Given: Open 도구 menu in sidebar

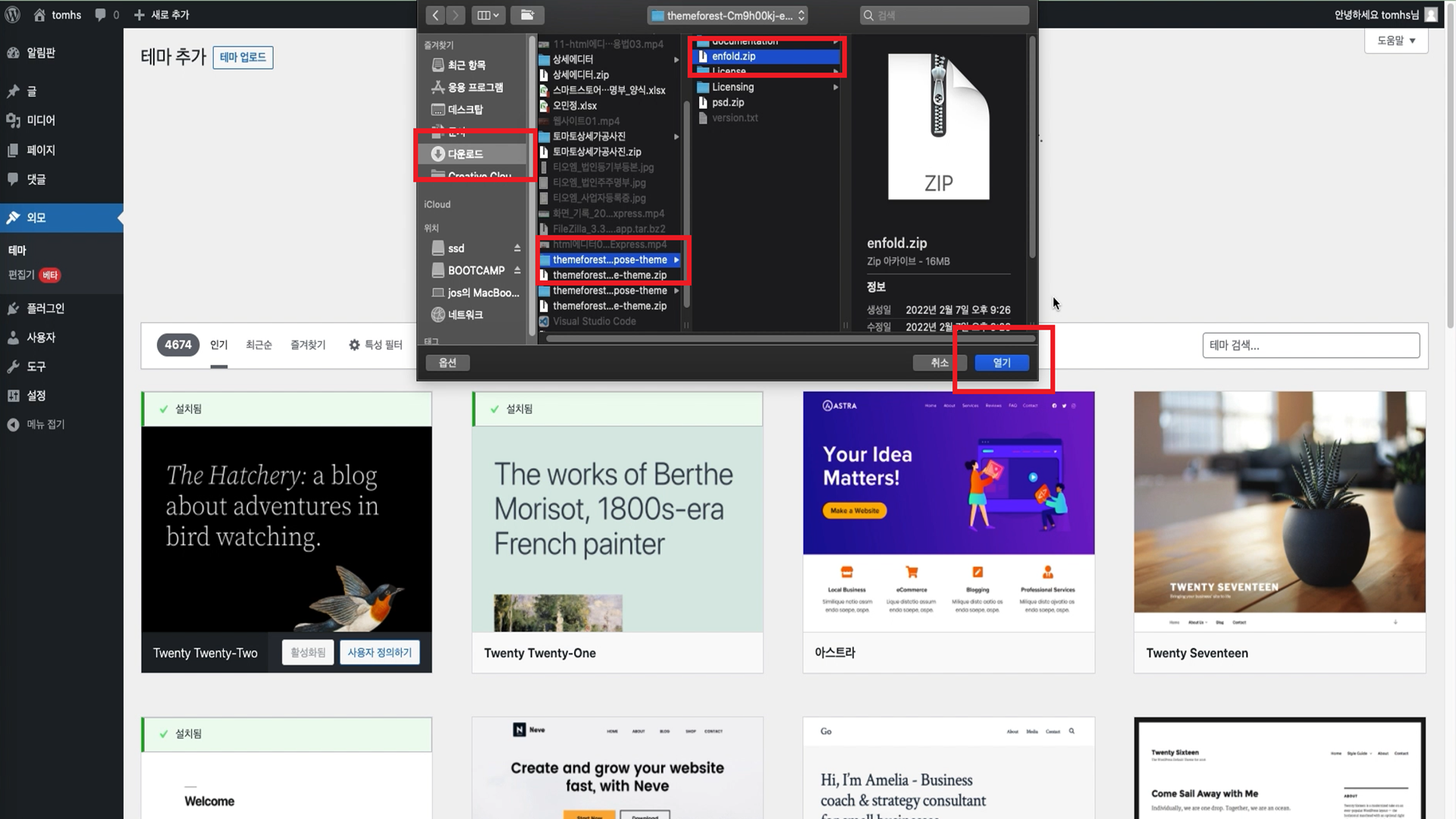Looking at the screenshot, I should pos(61,366).
